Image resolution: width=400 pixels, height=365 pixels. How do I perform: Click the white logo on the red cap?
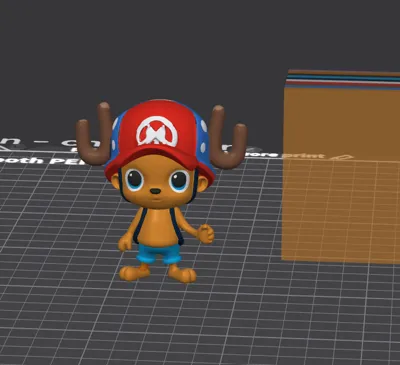point(157,131)
